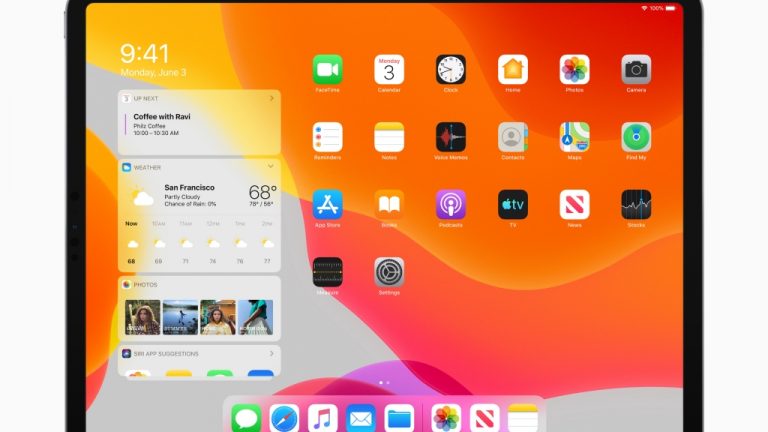Viewport: 768px width, 432px height.
Task: Open the Calendar app showing Monday 3
Action: pyautogui.click(x=389, y=70)
